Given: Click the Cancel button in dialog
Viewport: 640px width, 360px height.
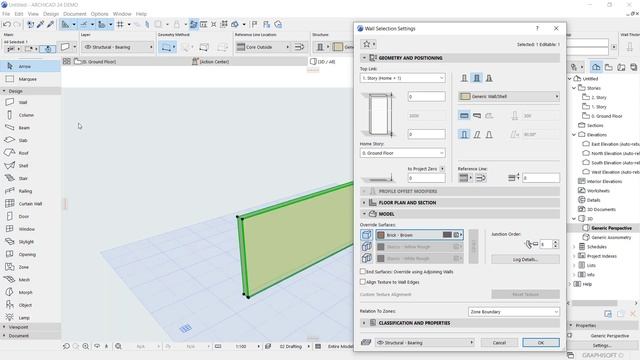Looking at the screenshot, I should click(x=499, y=342).
